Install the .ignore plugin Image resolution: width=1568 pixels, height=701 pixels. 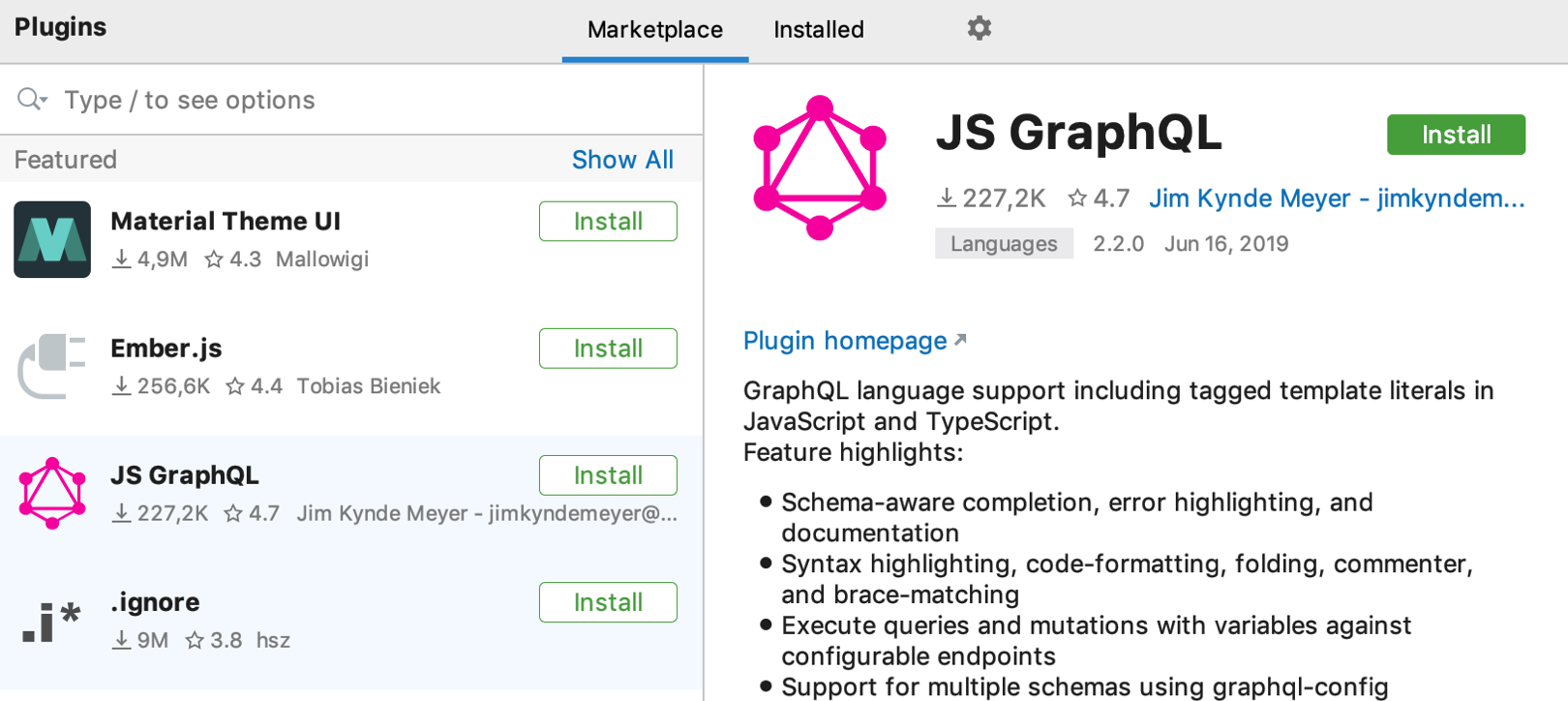click(607, 602)
